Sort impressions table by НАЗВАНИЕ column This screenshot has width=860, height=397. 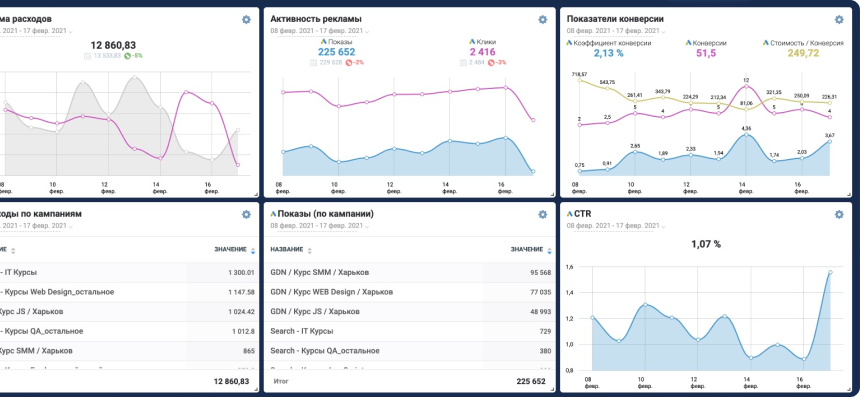tap(291, 250)
